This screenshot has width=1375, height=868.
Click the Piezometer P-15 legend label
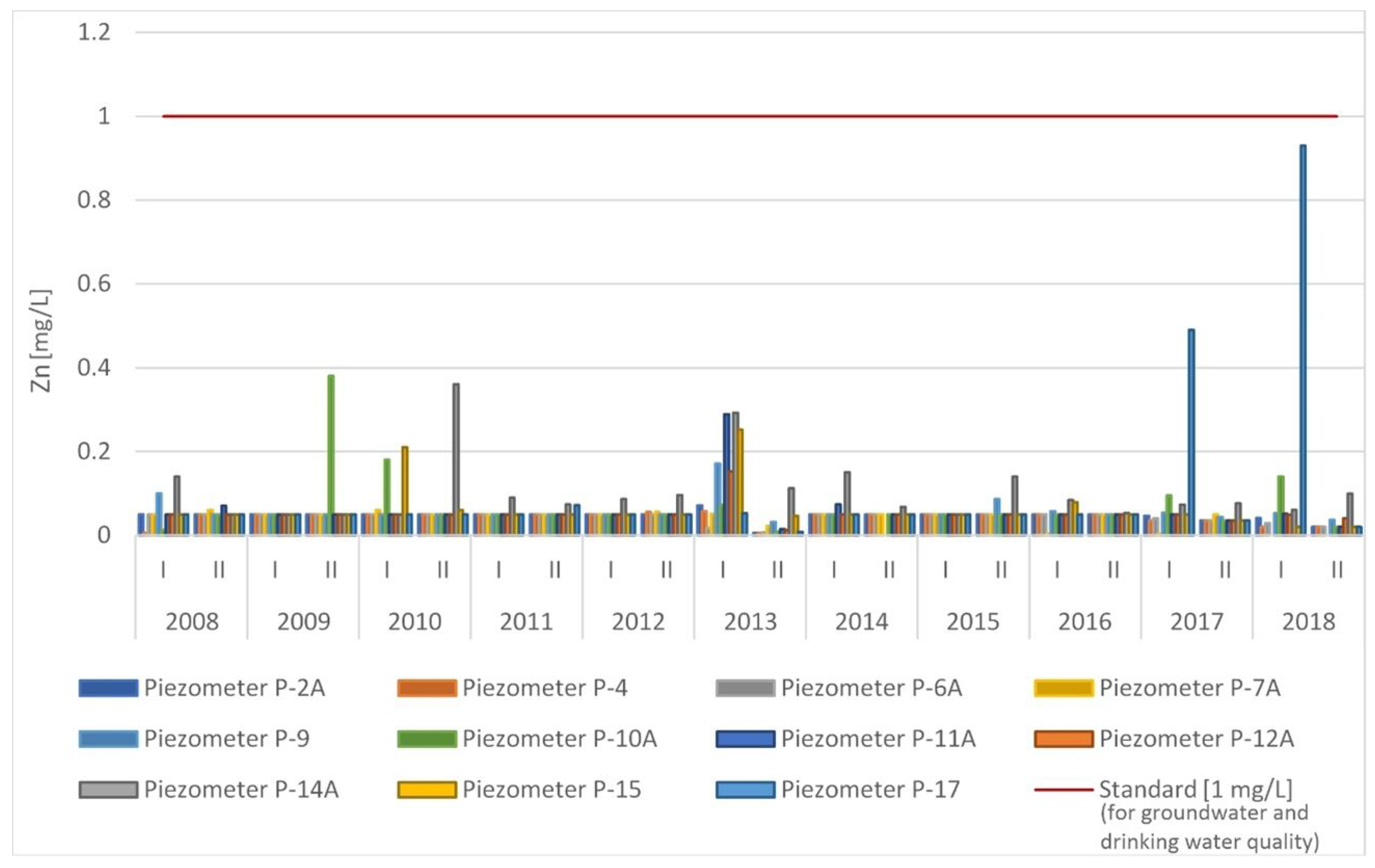click(x=552, y=790)
